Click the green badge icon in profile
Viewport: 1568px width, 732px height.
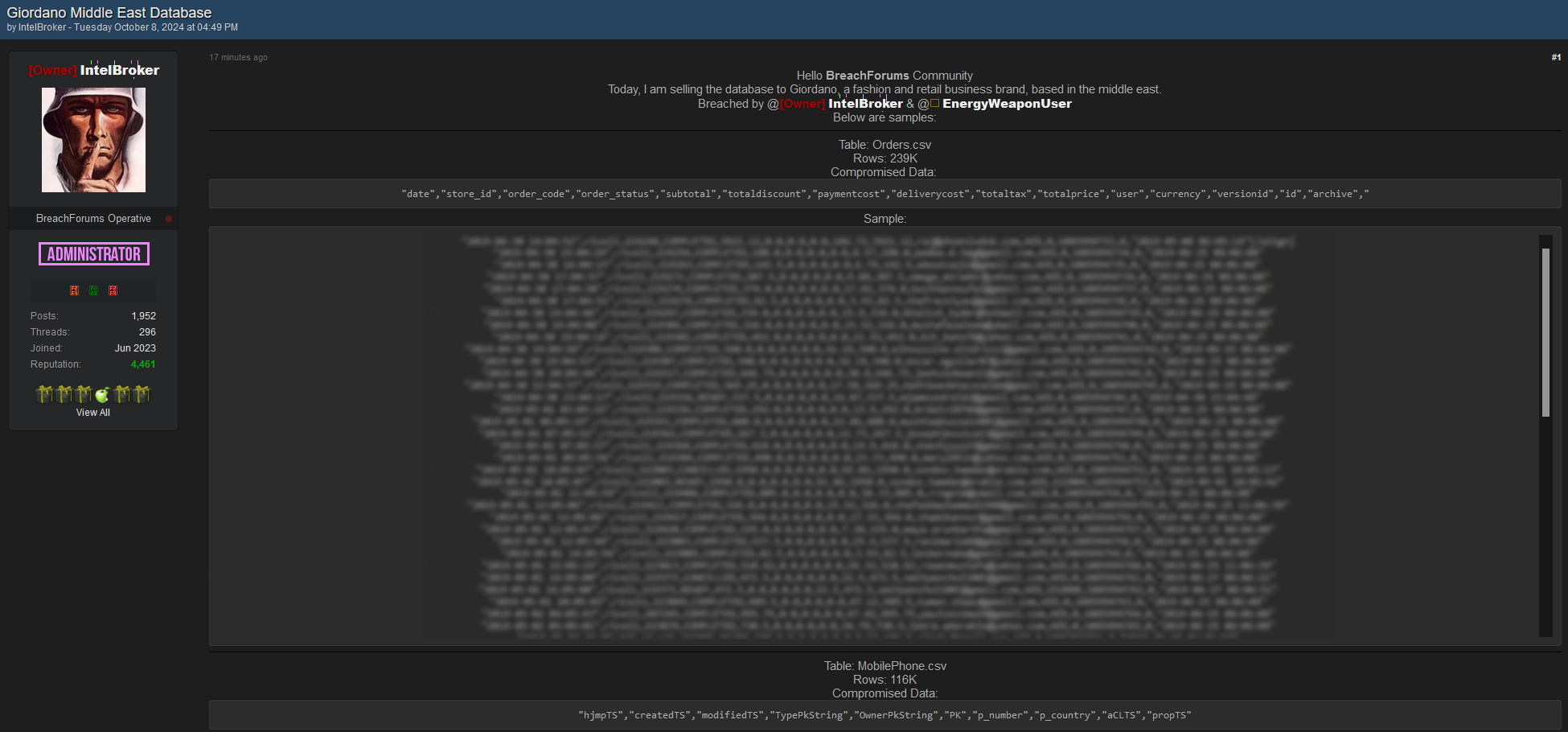pyautogui.click(x=93, y=290)
